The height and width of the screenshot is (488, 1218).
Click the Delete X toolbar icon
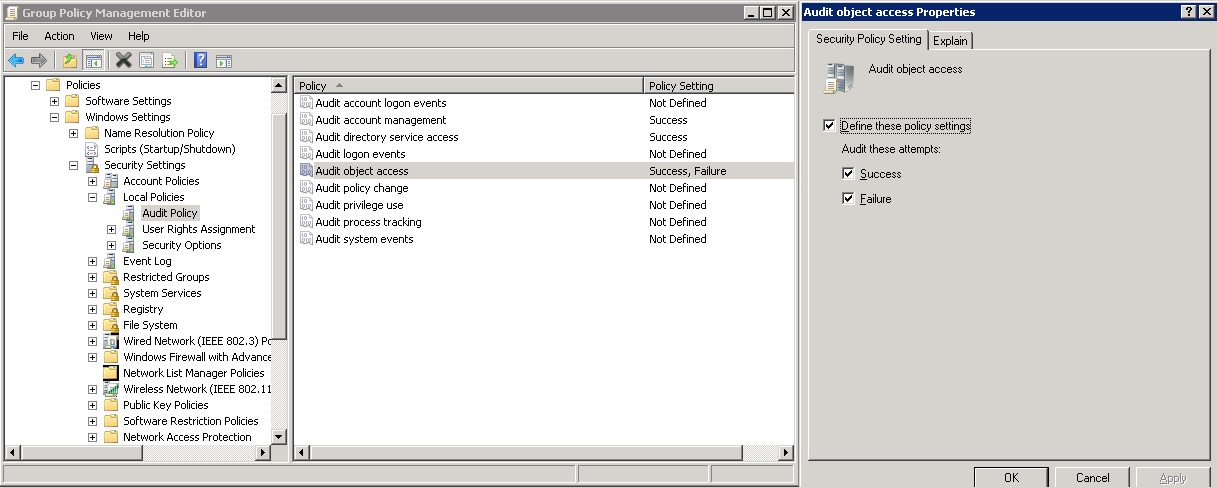[123, 61]
